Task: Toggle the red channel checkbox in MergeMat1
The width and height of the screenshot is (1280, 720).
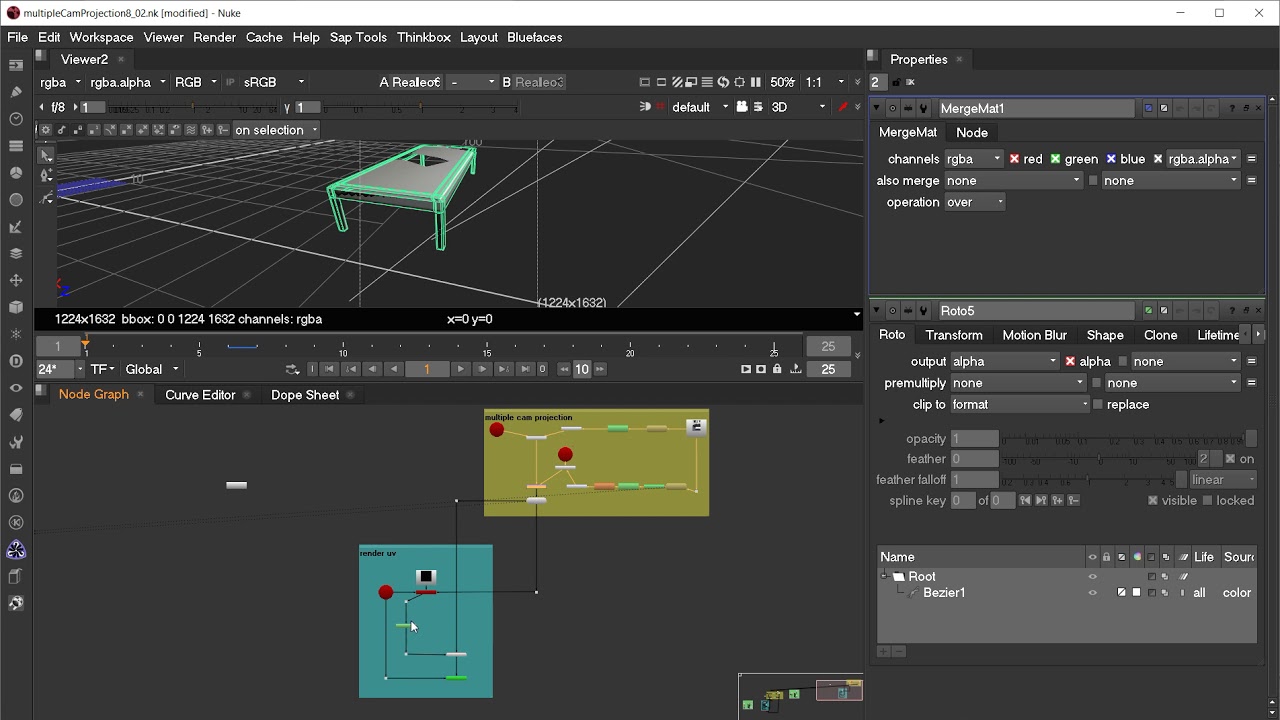Action: pos(1014,159)
